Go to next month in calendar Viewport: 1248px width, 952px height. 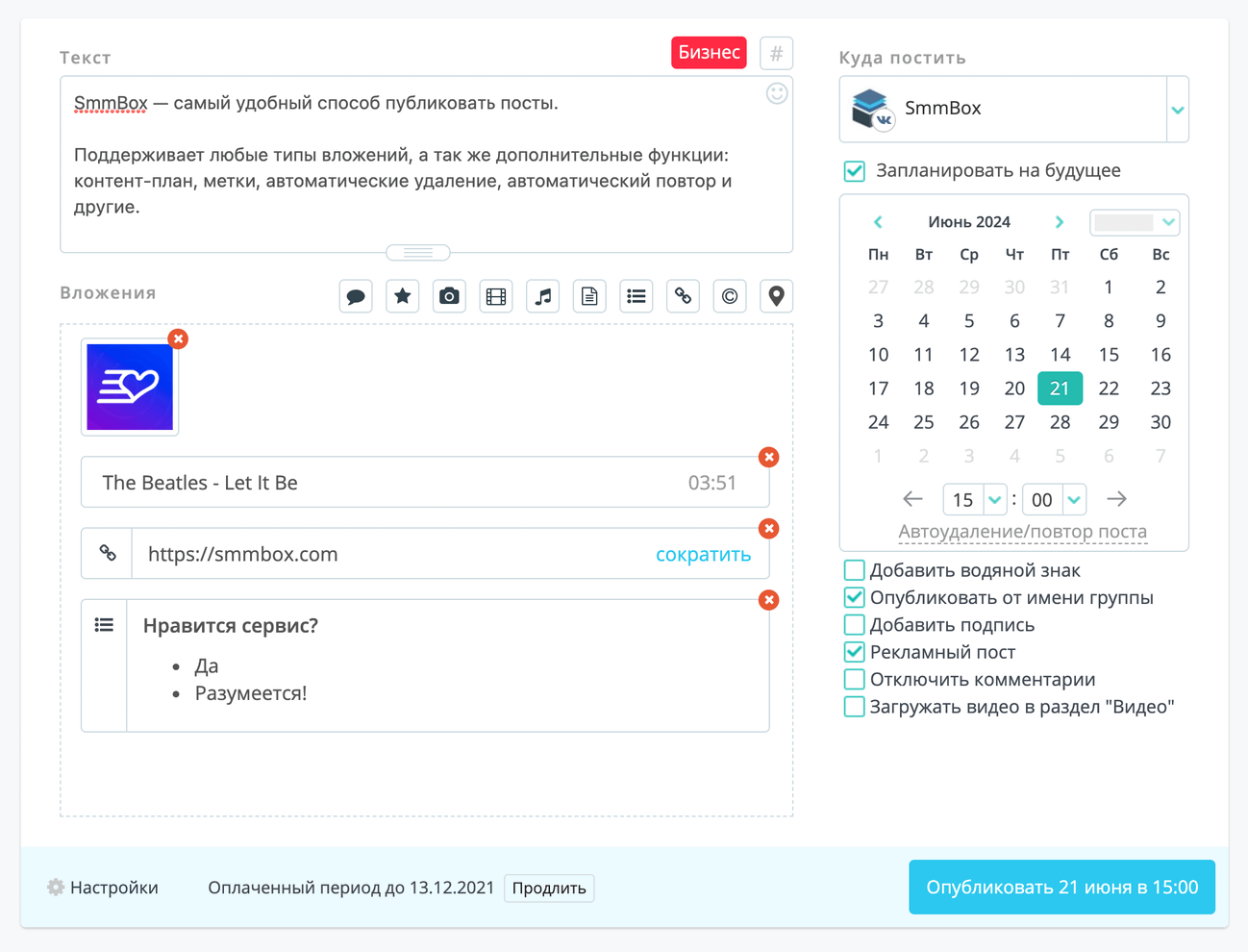click(x=1060, y=222)
